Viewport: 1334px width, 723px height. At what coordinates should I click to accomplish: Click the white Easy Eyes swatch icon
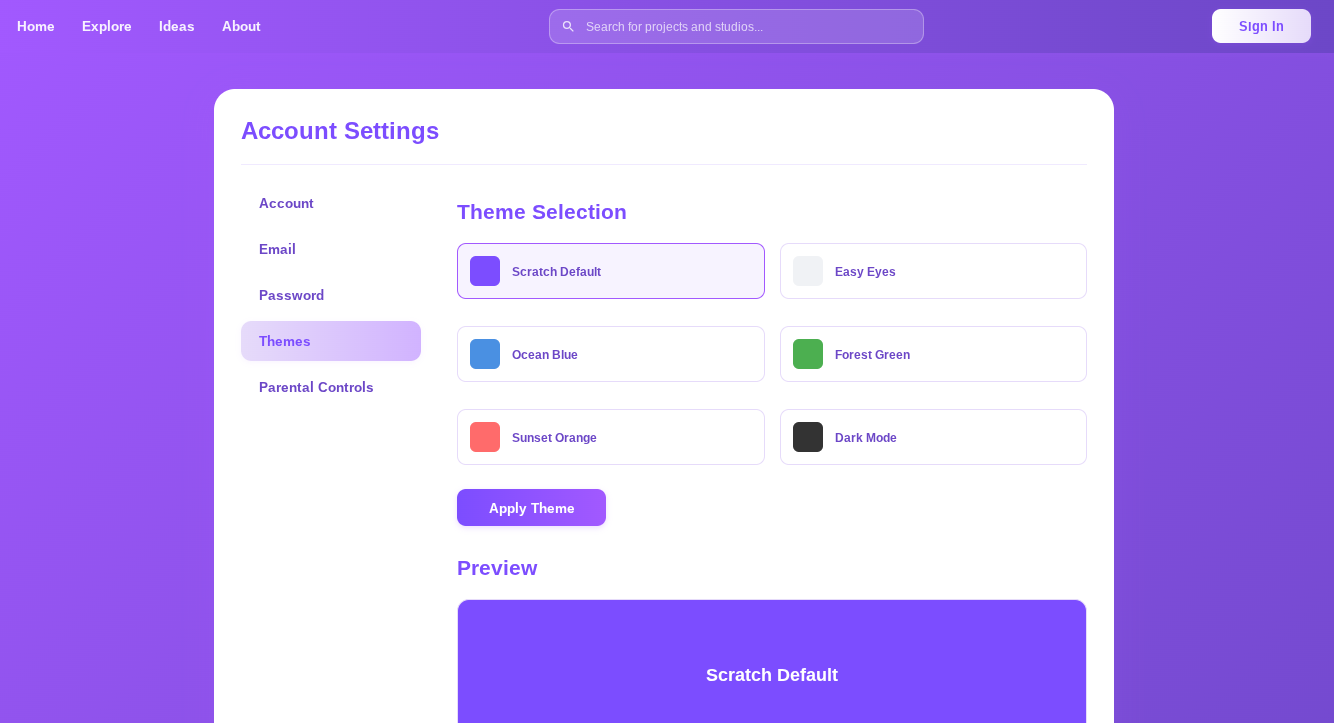pyautogui.click(x=807, y=270)
